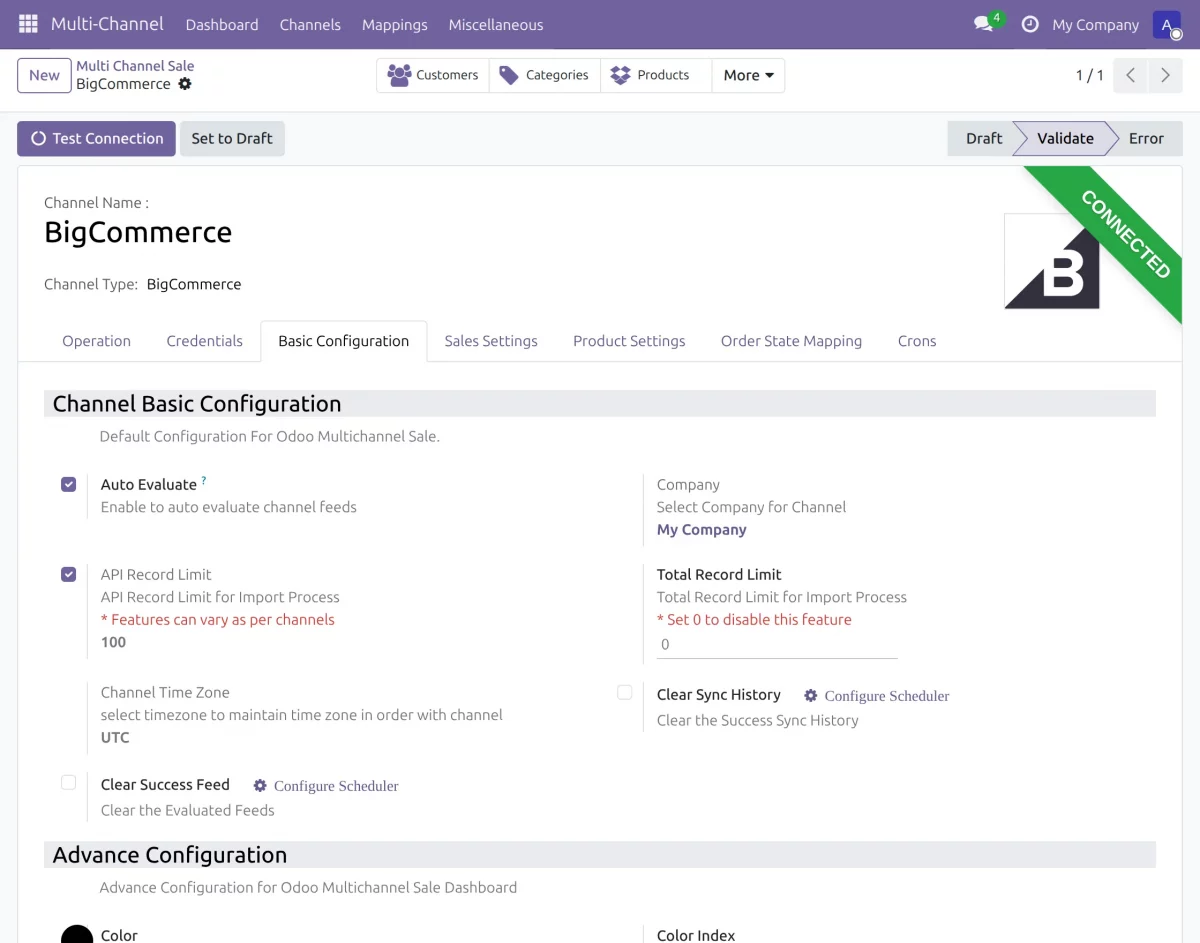Switch to the Credentials tab
This screenshot has height=943, width=1200.
coord(204,341)
